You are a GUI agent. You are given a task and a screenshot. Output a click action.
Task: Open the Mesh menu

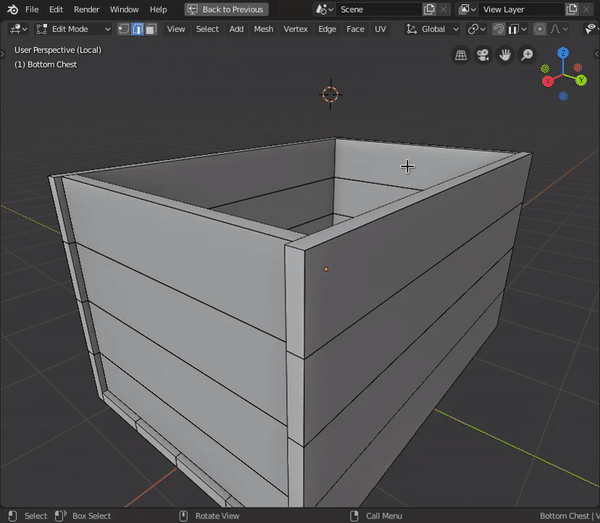pos(263,29)
